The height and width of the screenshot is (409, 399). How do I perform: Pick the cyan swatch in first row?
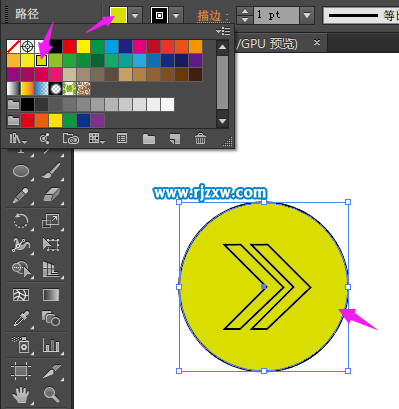coord(111,47)
